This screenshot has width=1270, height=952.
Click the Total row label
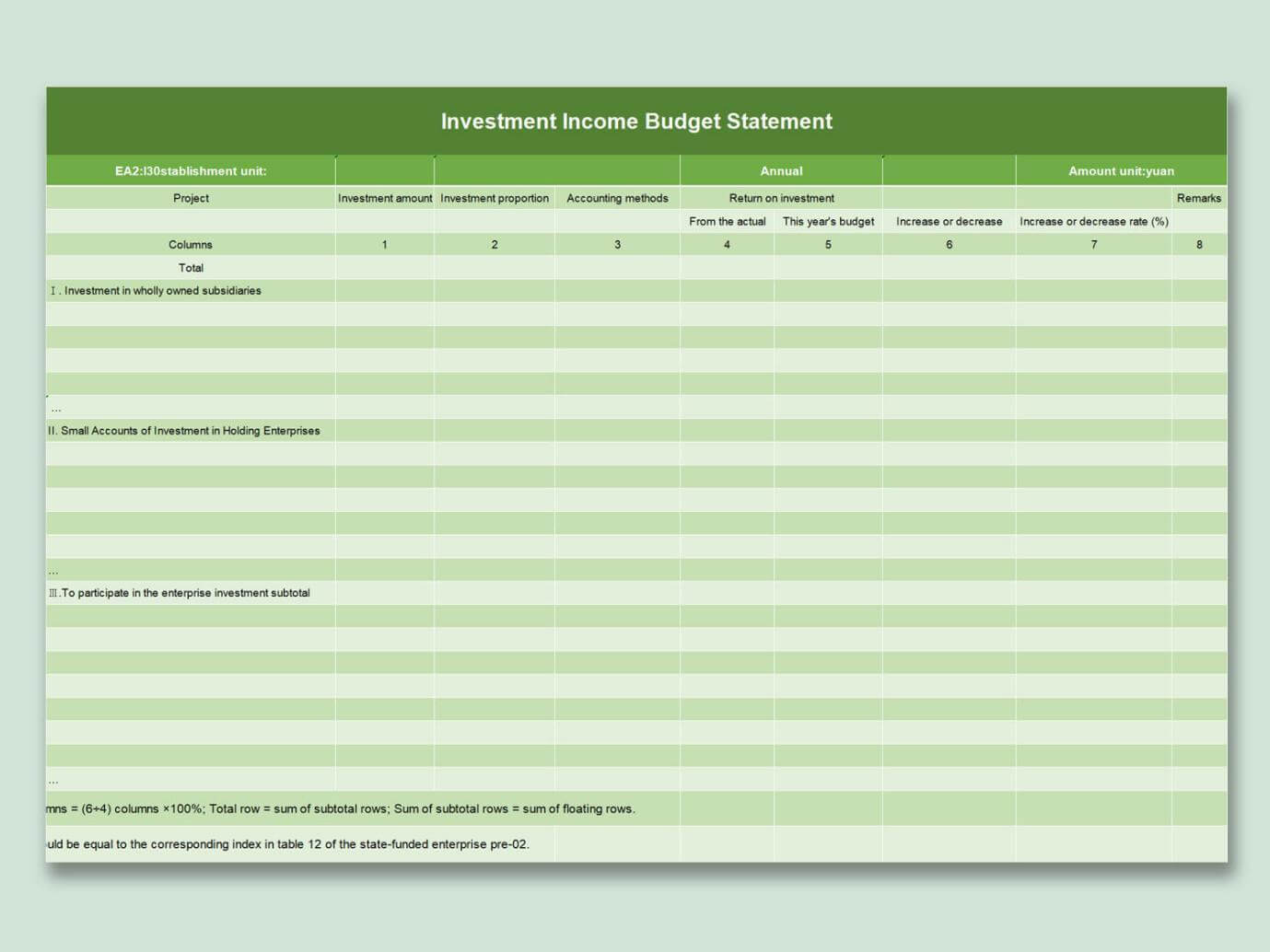pyautogui.click(x=191, y=268)
